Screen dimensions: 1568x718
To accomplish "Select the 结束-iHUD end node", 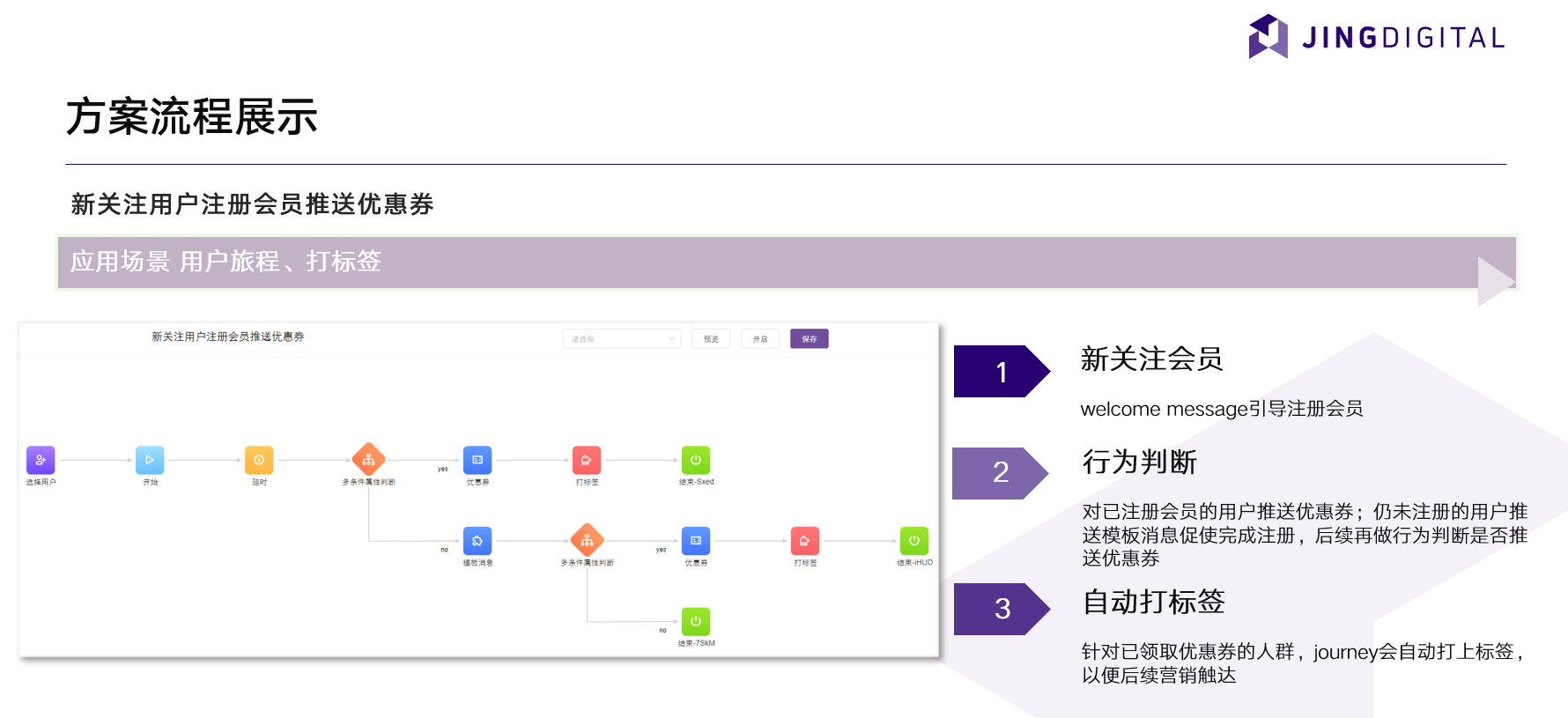I will [x=914, y=541].
